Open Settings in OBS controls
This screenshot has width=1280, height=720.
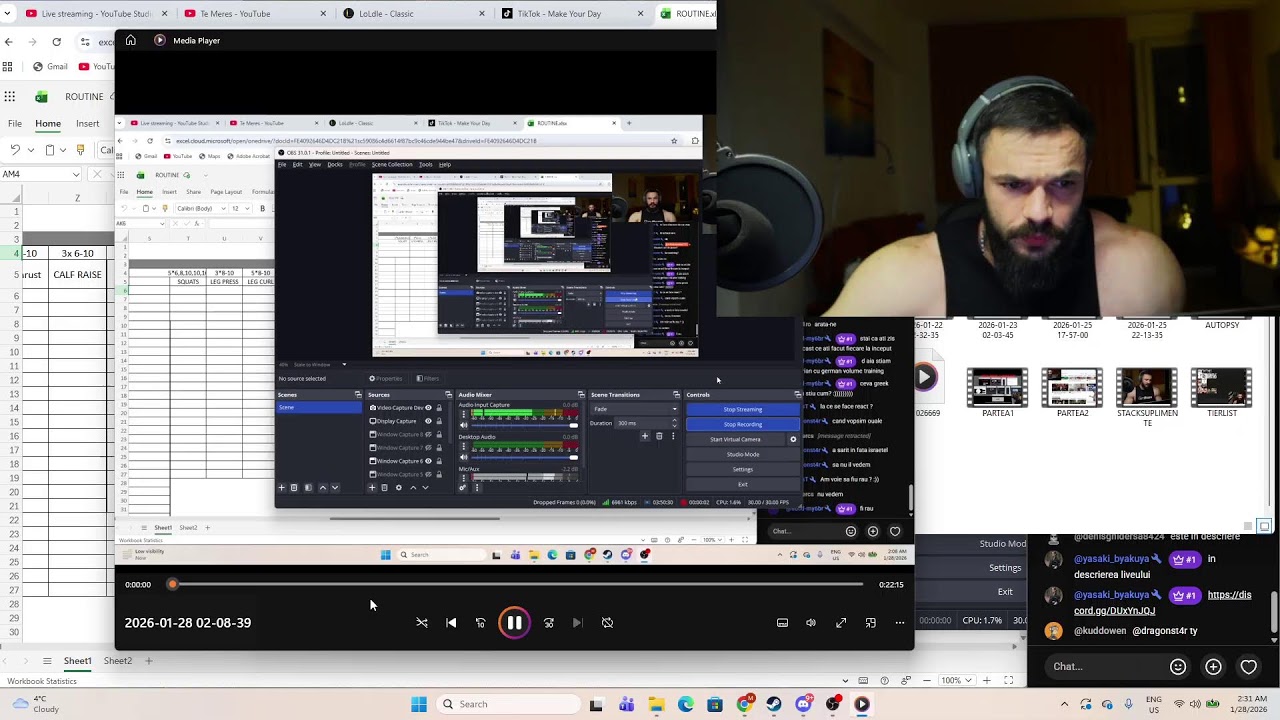[1005, 568]
